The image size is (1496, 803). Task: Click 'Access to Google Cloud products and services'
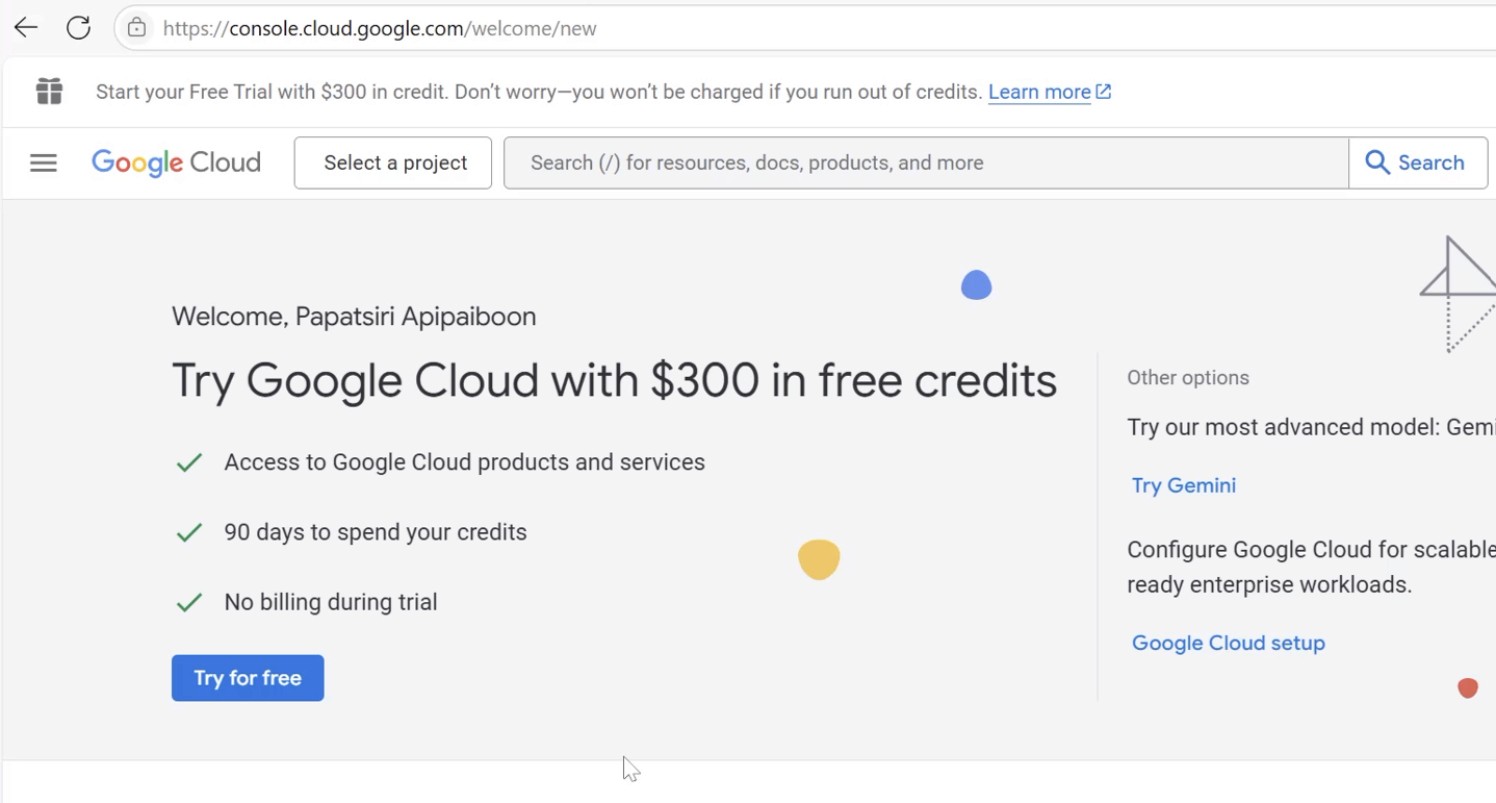464,462
